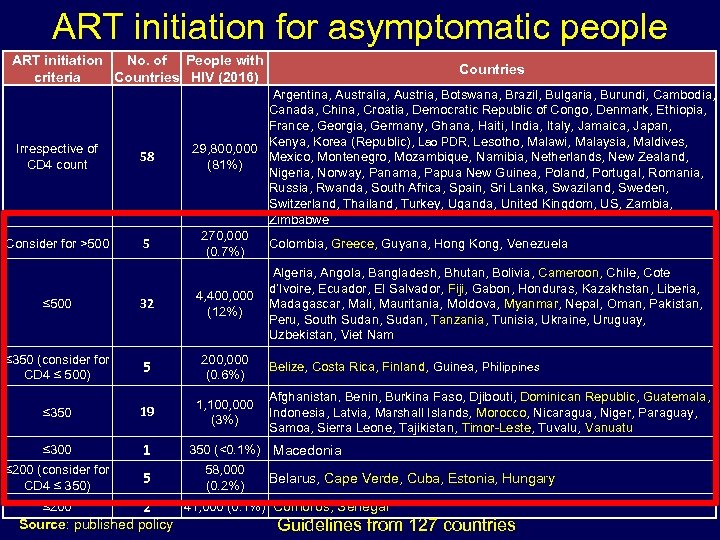Click the "200,000 (0.6%)" cell
Image resolution: width=720 pixels, height=540 pixels.
(x=225, y=367)
